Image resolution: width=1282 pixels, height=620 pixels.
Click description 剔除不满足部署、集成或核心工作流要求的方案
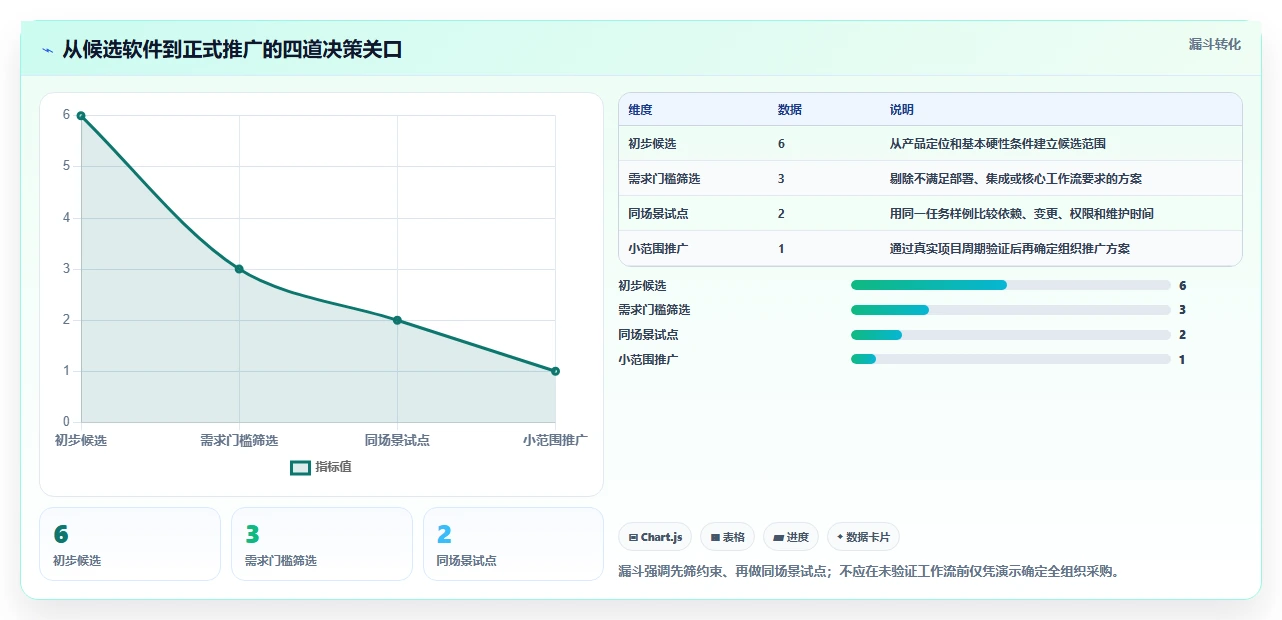click(1015, 179)
